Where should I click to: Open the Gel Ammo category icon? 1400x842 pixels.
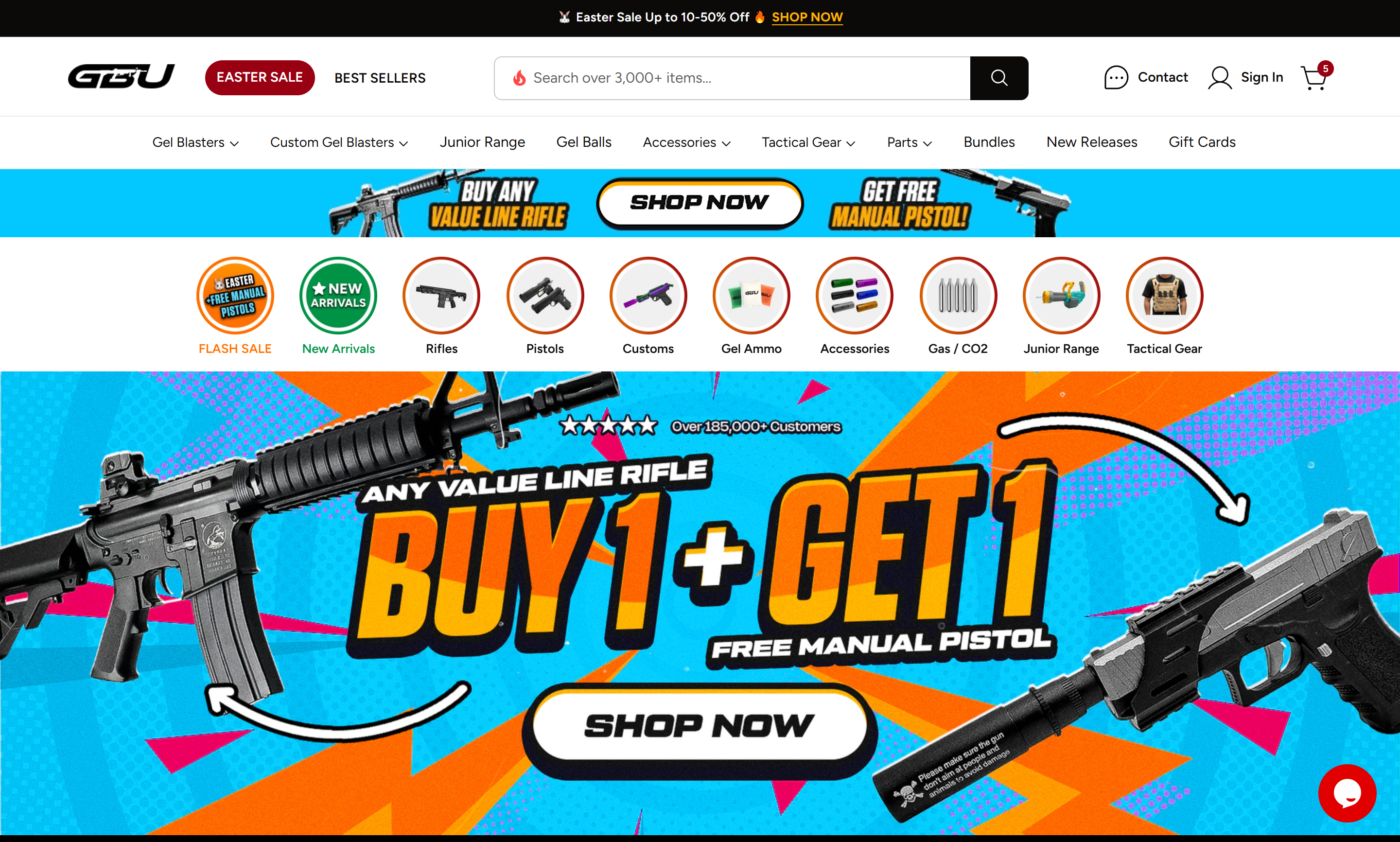751,295
